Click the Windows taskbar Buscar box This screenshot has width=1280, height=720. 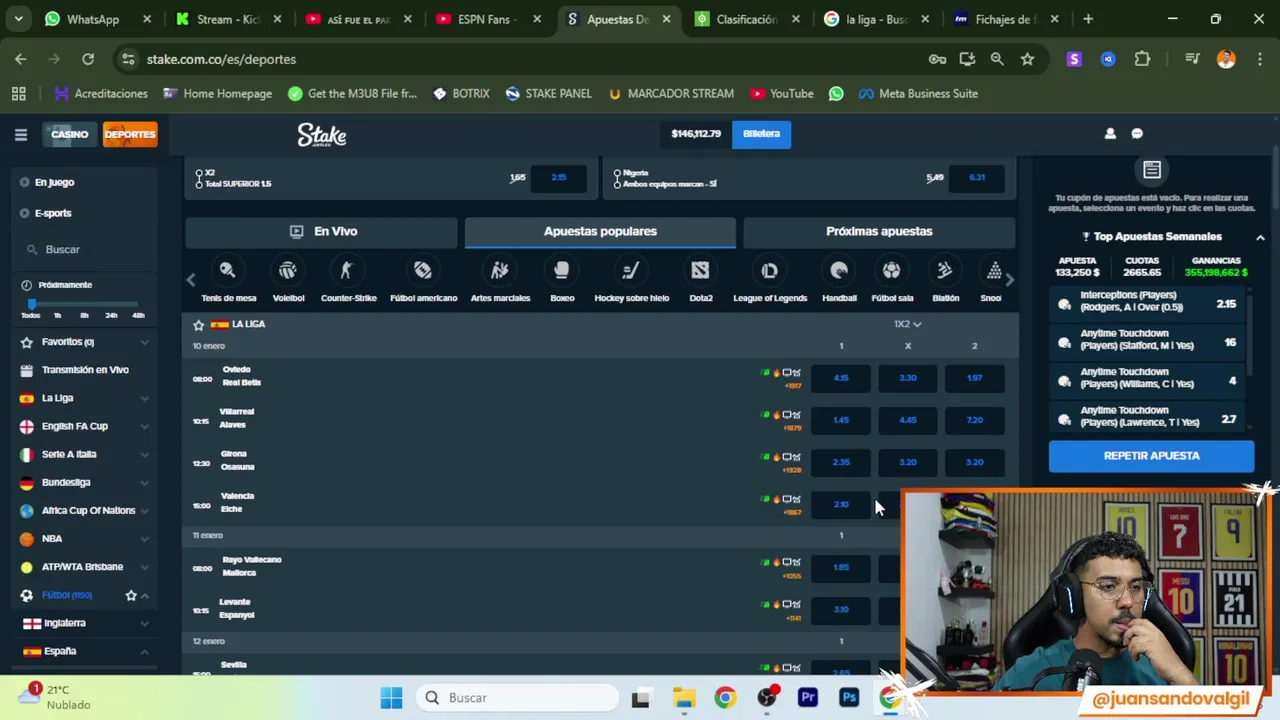coord(518,697)
